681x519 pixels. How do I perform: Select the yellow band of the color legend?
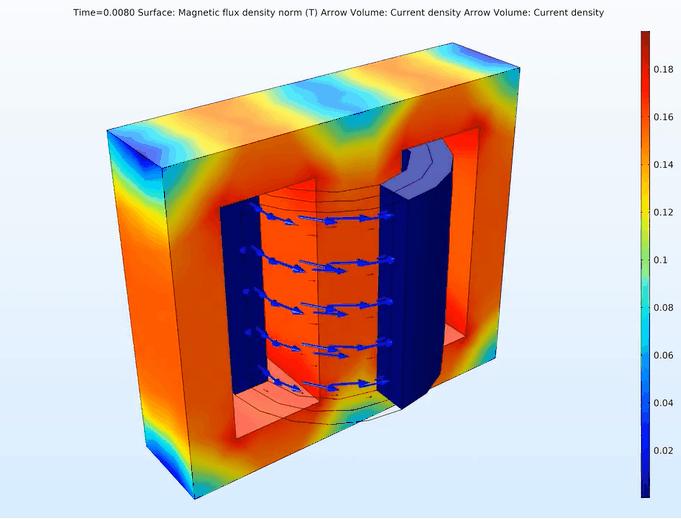pyautogui.click(x=646, y=215)
